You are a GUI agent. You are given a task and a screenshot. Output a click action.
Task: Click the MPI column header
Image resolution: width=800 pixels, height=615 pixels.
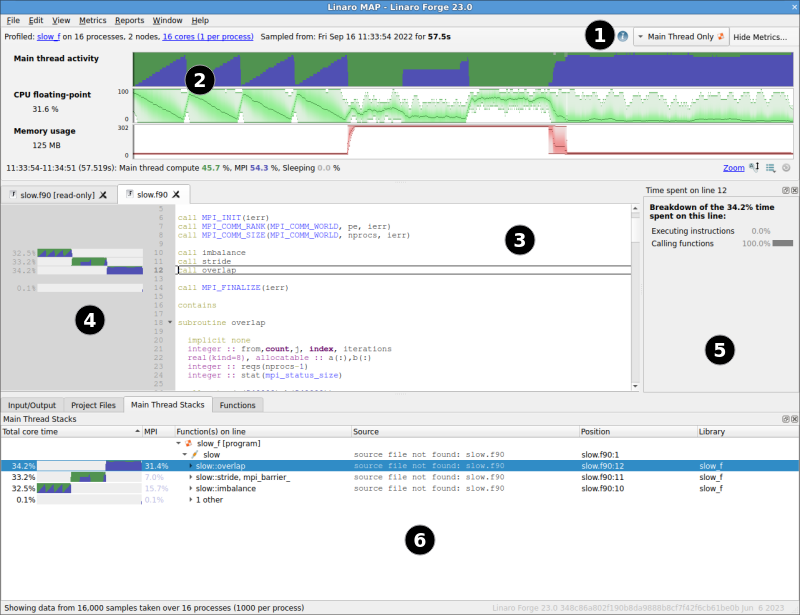[x=158, y=432]
